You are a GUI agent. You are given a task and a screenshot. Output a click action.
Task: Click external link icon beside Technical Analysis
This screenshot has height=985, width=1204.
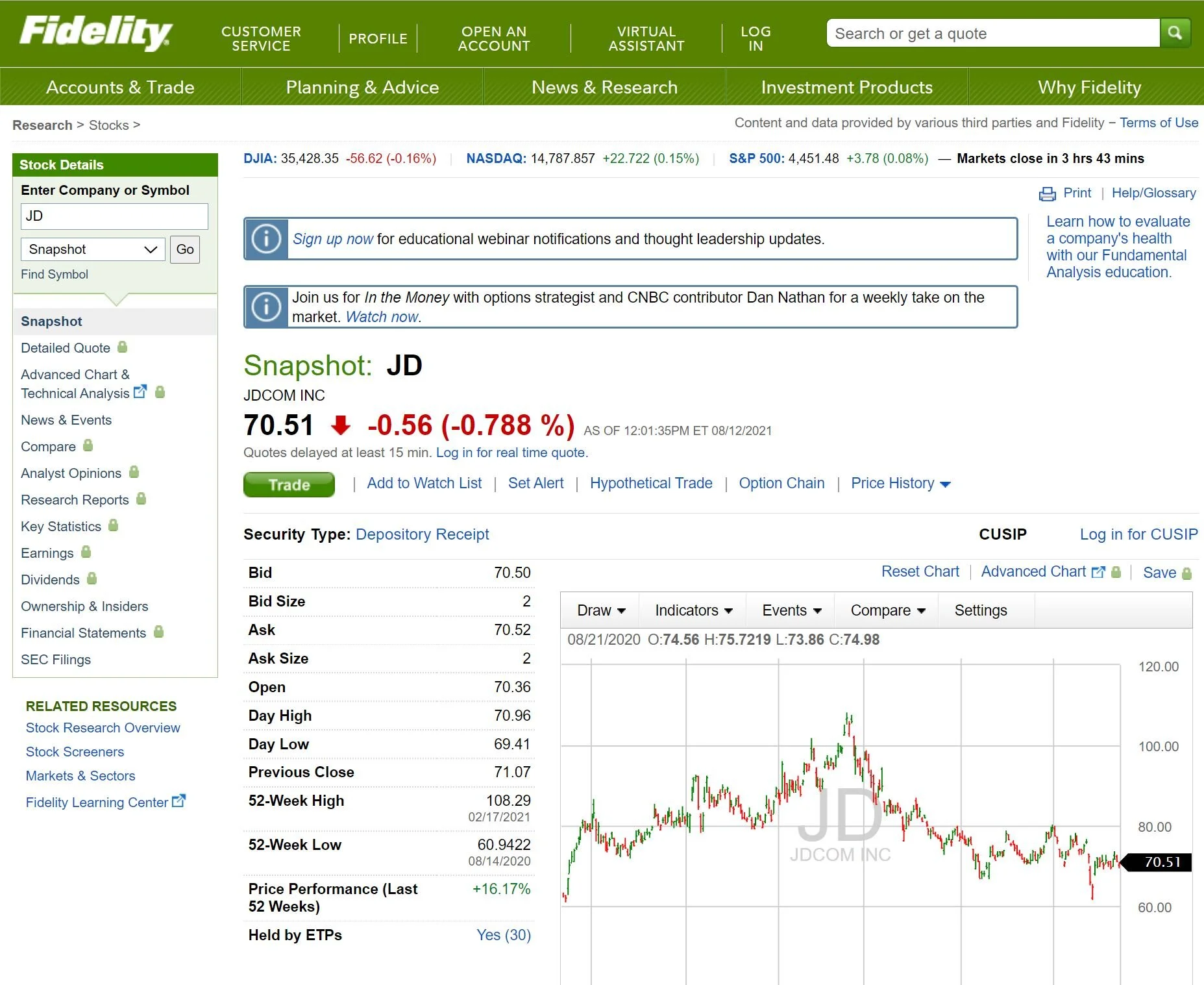[140, 392]
